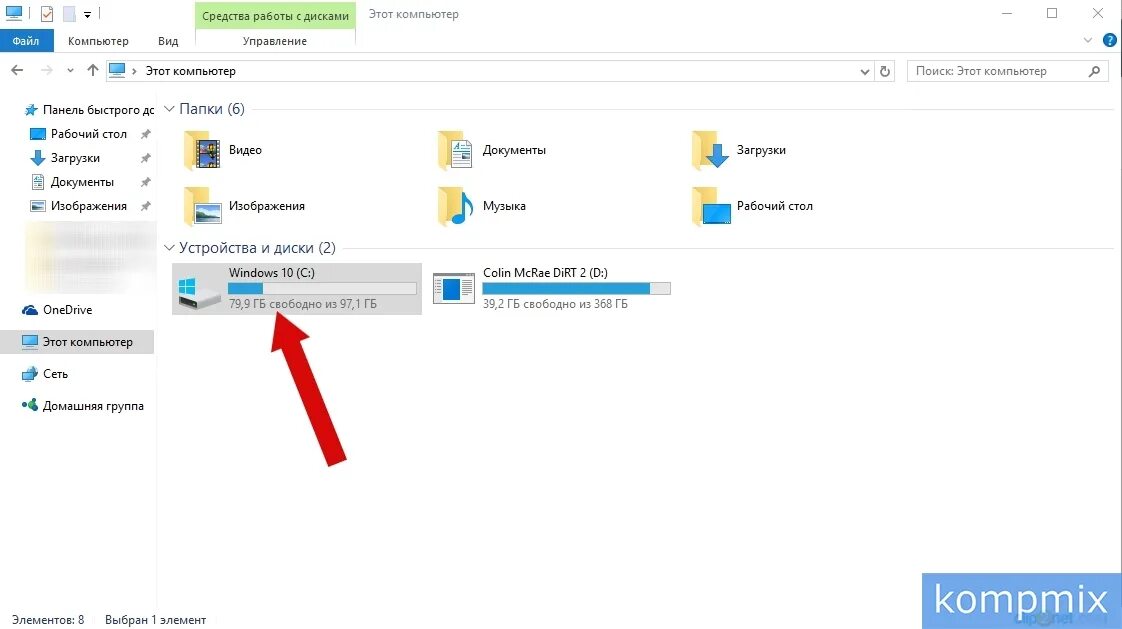Click 'Выбран 1 элемент' in status bar
1122x629 pixels.
point(155,620)
